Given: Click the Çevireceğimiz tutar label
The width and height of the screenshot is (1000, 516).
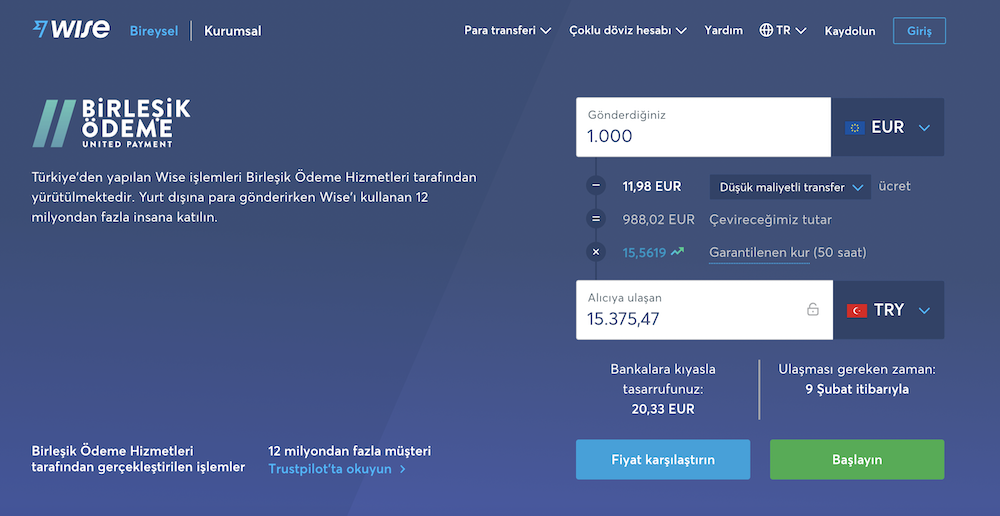Looking at the screenshot, I should tap(770, 220).
